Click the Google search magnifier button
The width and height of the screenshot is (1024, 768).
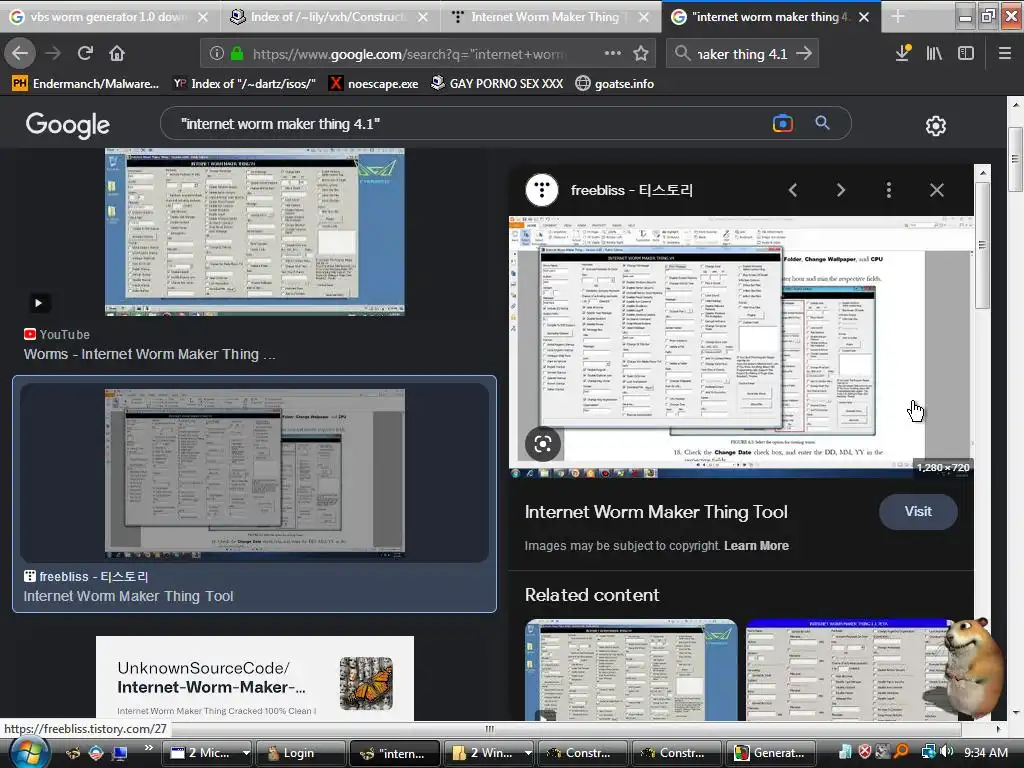pyautogui.click(x=822, y=123)
